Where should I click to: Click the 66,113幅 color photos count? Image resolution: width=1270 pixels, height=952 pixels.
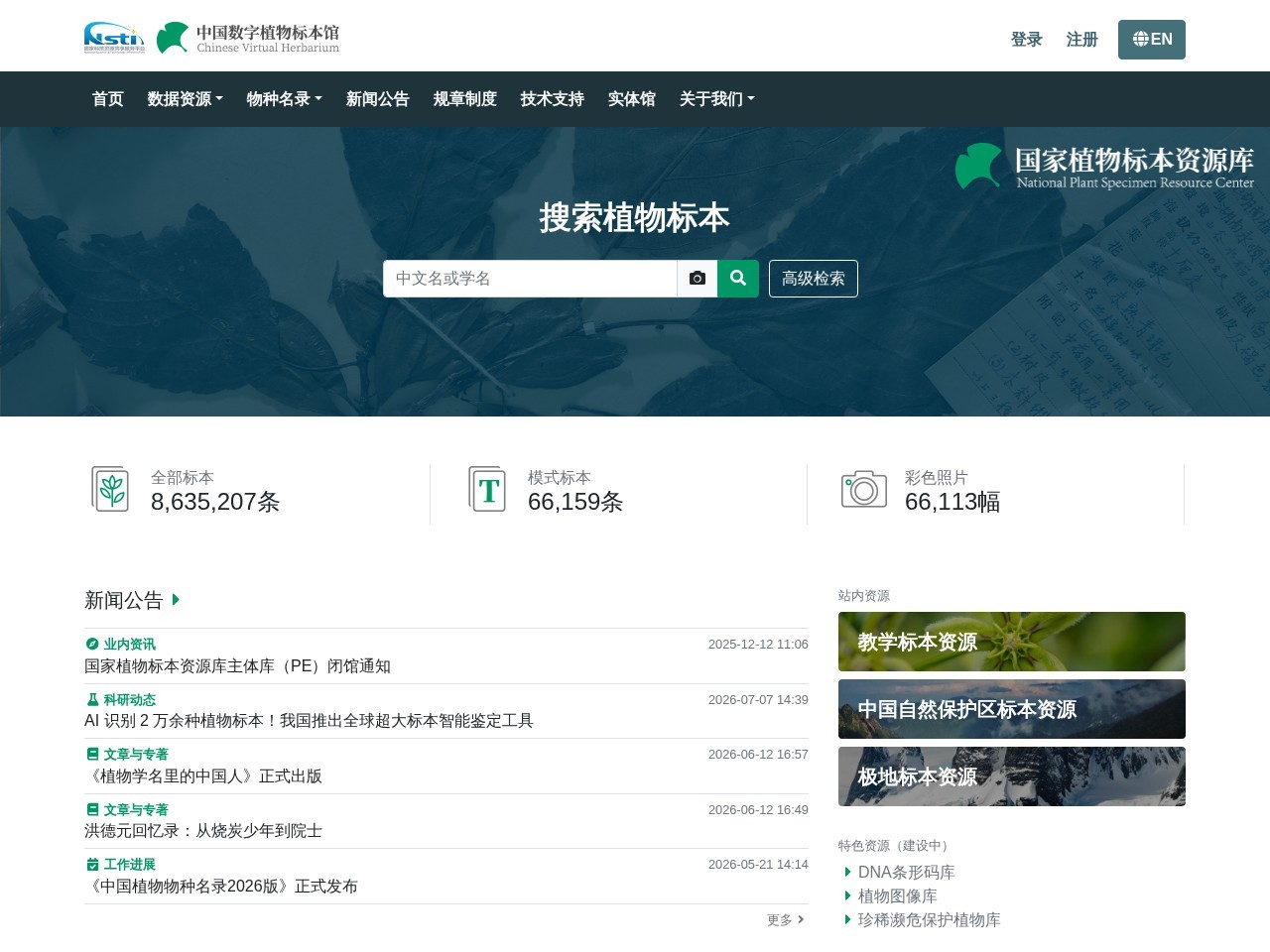click(x=952, y=502)
